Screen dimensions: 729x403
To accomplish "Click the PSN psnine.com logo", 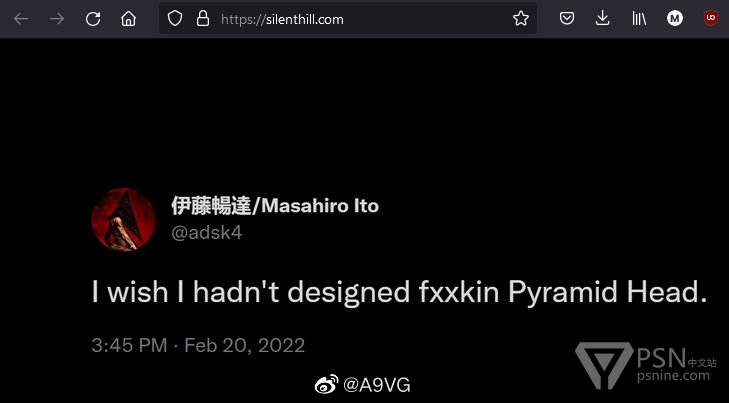I will (x=646, y=365).
